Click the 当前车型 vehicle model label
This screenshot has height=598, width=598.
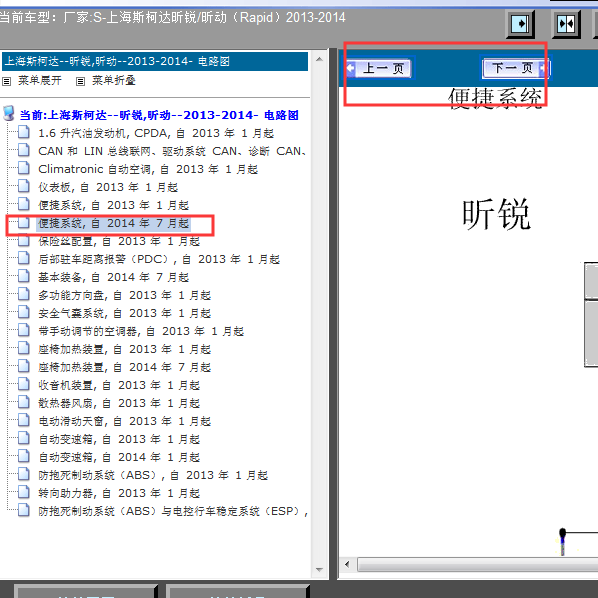[172, 18]
